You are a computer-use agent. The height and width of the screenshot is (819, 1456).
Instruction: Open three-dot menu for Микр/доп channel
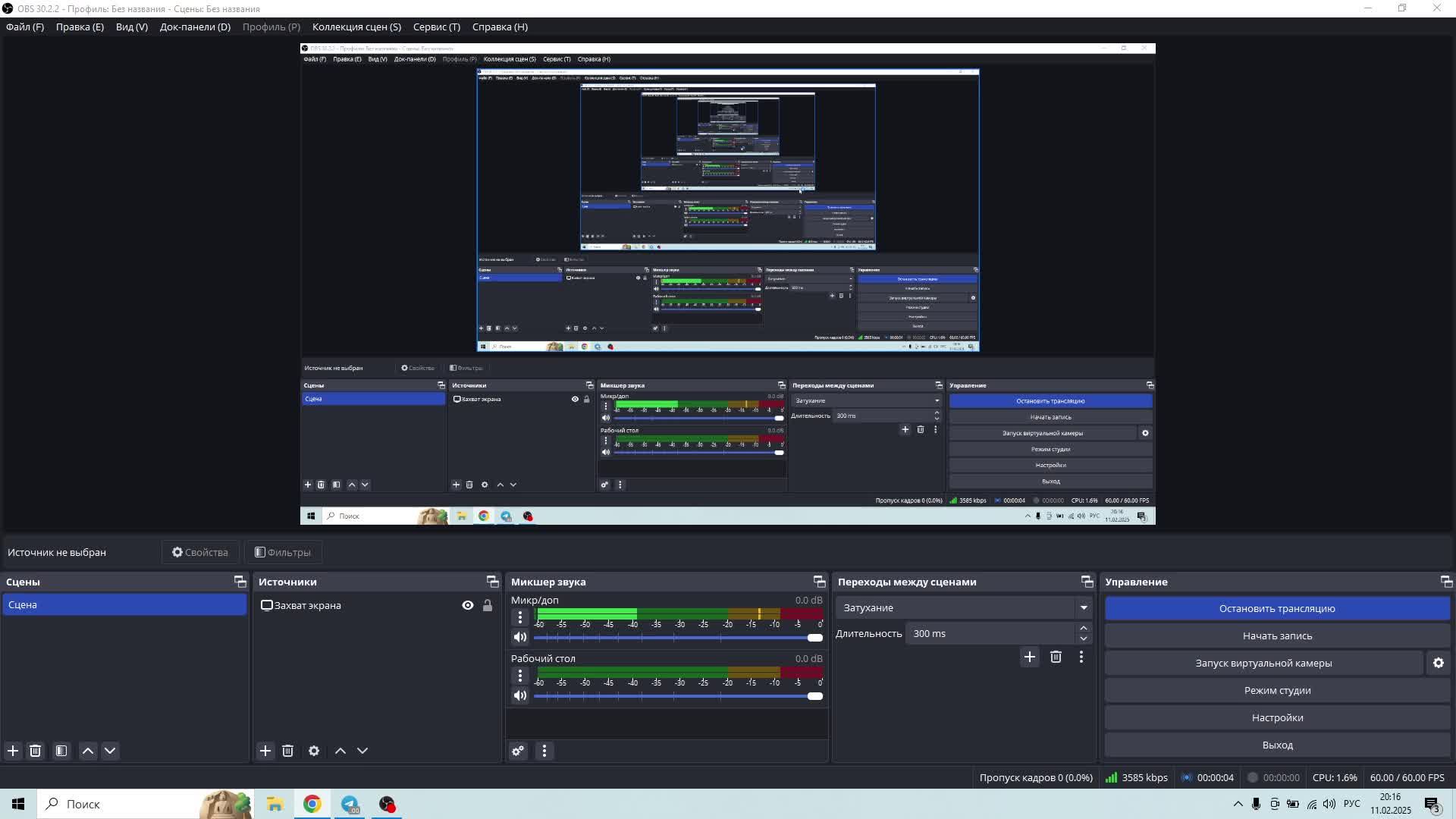(x=520, y=617)
